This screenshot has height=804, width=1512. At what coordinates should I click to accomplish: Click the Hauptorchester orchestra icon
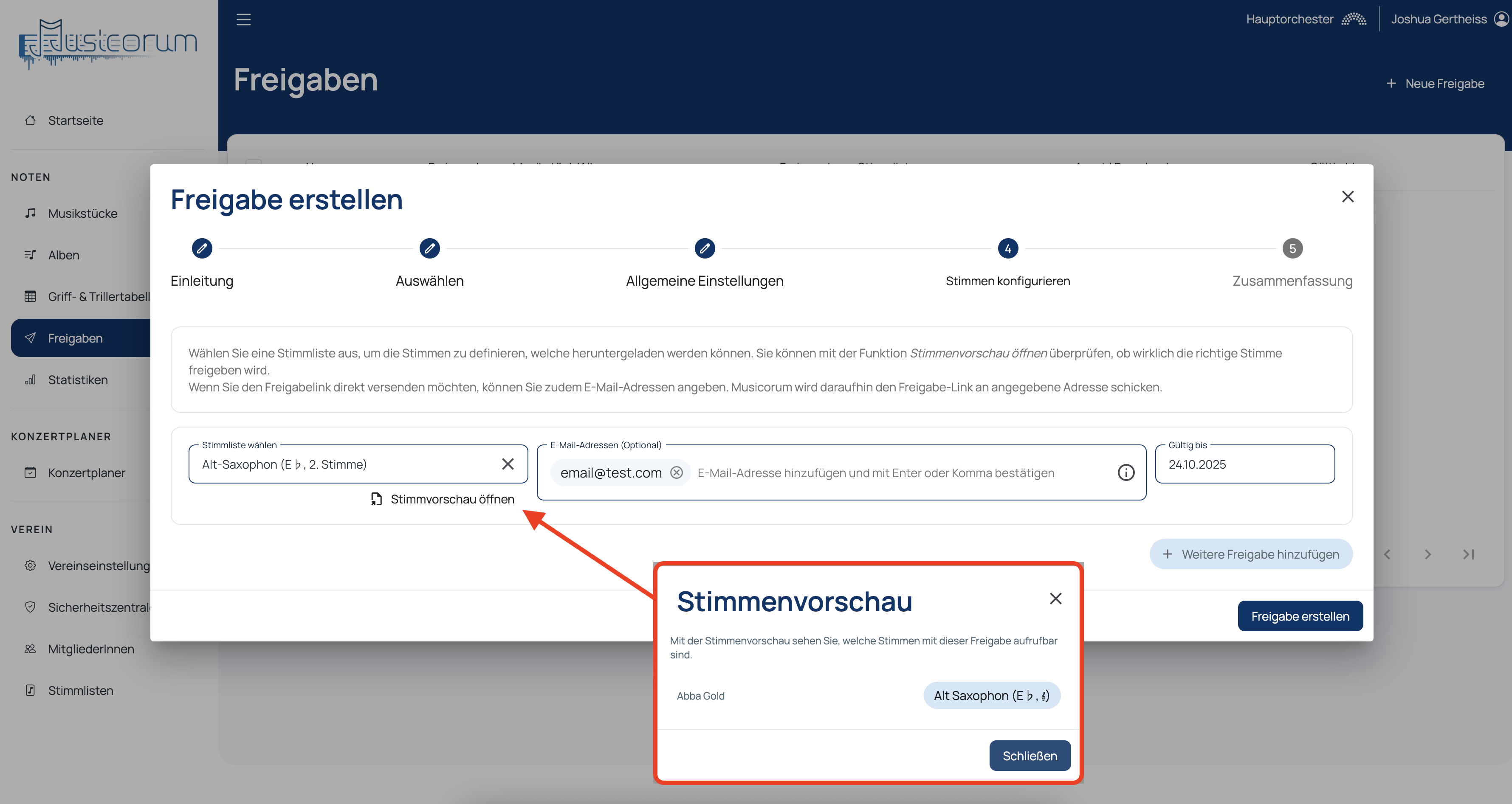click(1354, 20)
